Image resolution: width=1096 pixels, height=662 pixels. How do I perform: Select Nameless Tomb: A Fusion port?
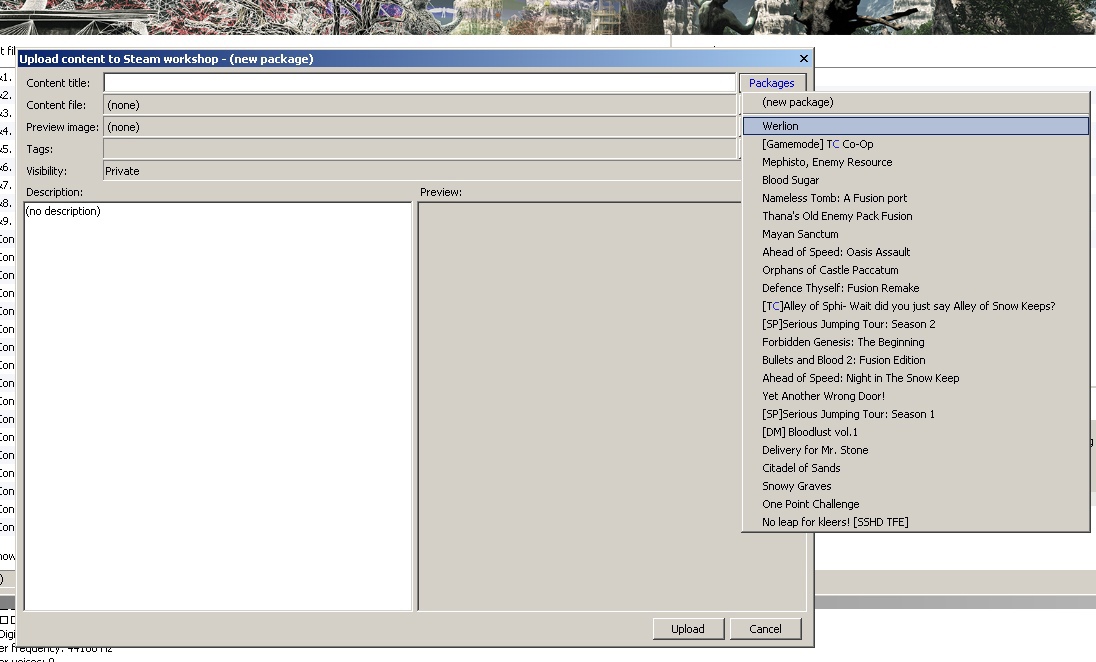[916, 198]
